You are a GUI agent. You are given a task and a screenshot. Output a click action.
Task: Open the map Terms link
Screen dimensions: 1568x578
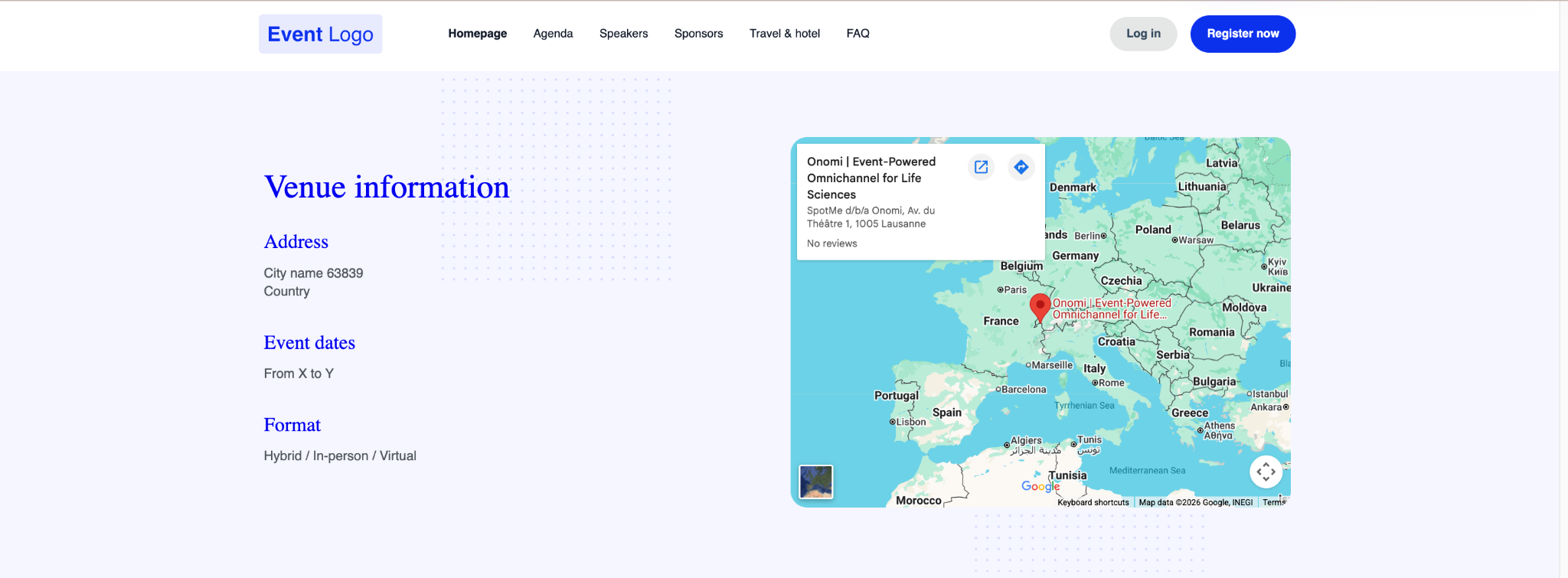click(1274, 502)
